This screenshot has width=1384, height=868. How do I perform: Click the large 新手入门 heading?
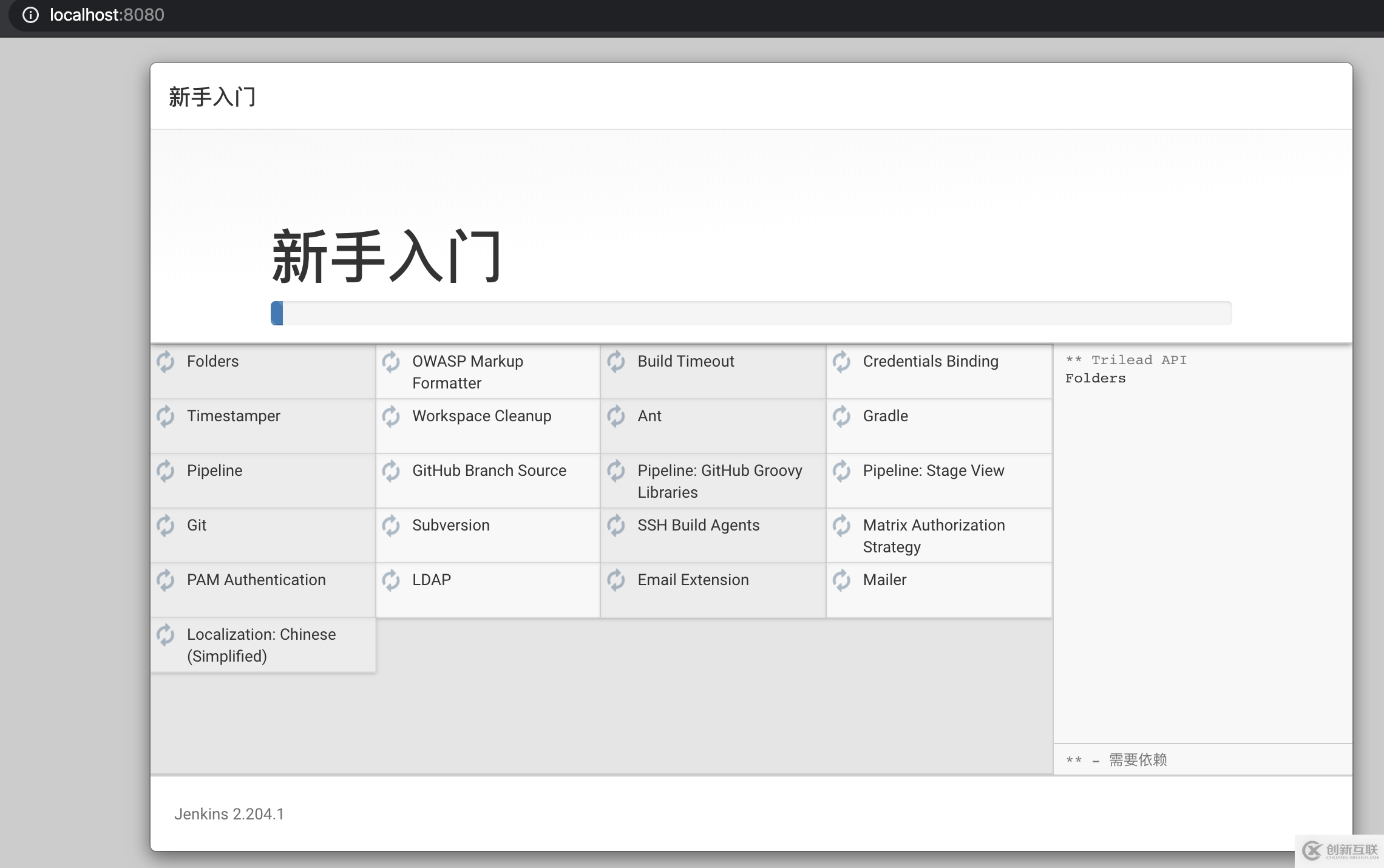pyautogui.click(x=387, y=256)
